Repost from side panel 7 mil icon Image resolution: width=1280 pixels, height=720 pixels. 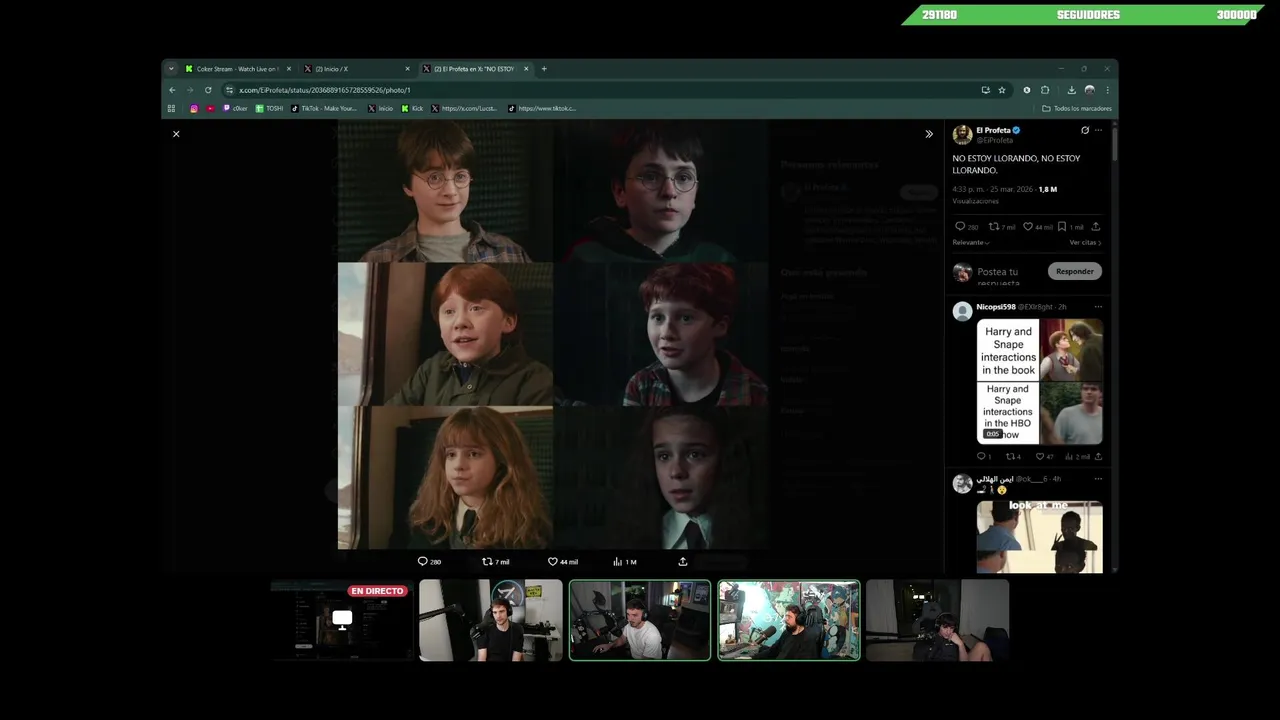[1002, 227]
